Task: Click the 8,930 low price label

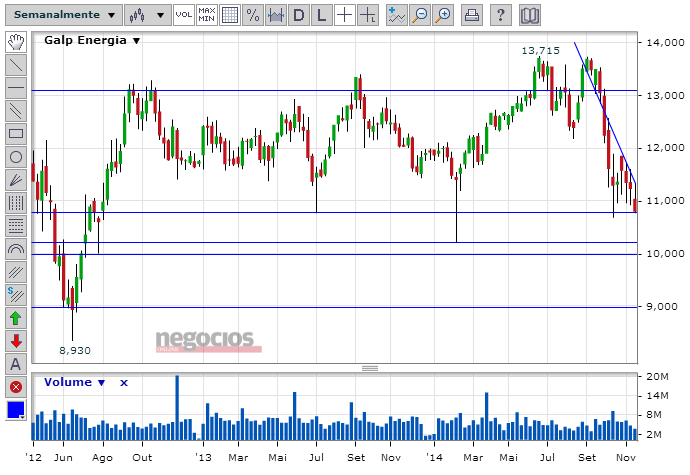Action: (75, 350)
